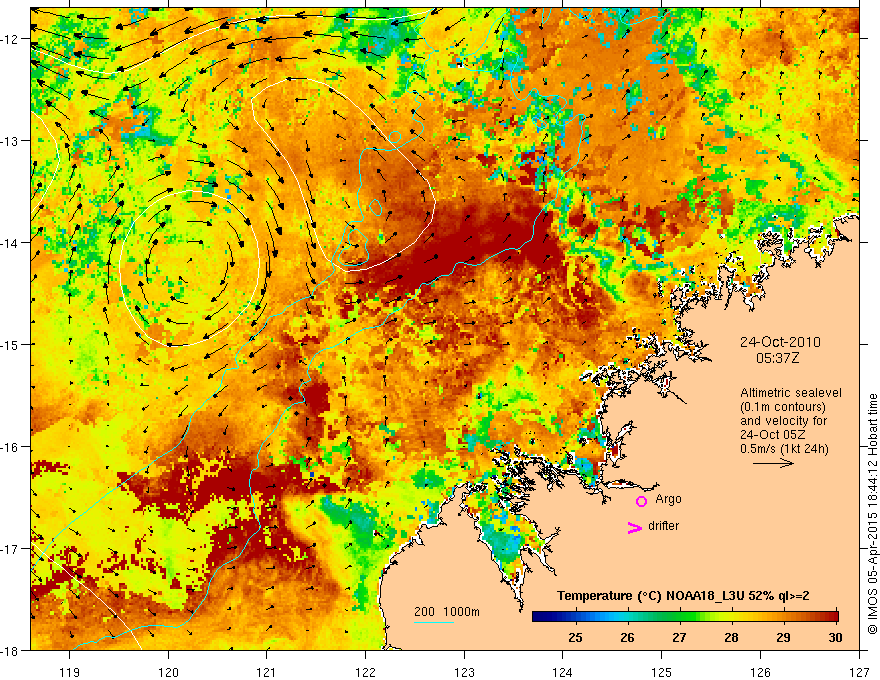Click the longitude axis label 120
Screen dimensions: 880x680
168,672
